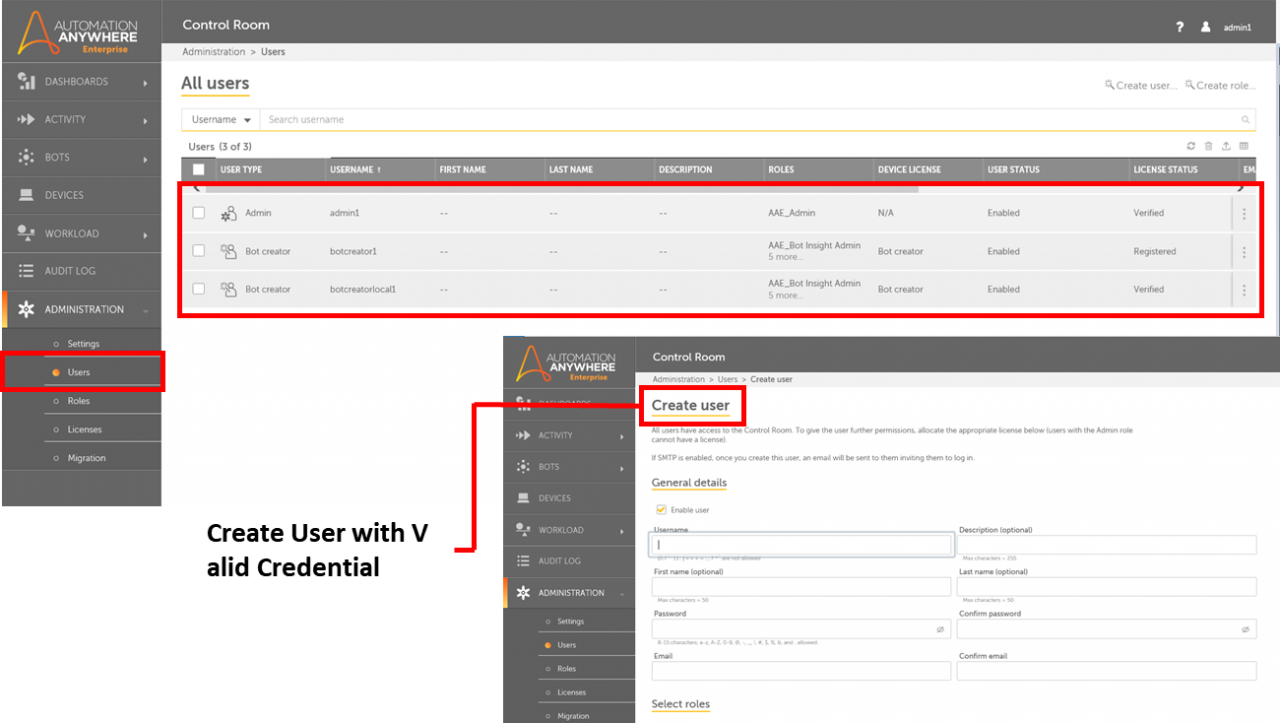Click the '5 more...' roles link for botcreator1

[785, 257]
